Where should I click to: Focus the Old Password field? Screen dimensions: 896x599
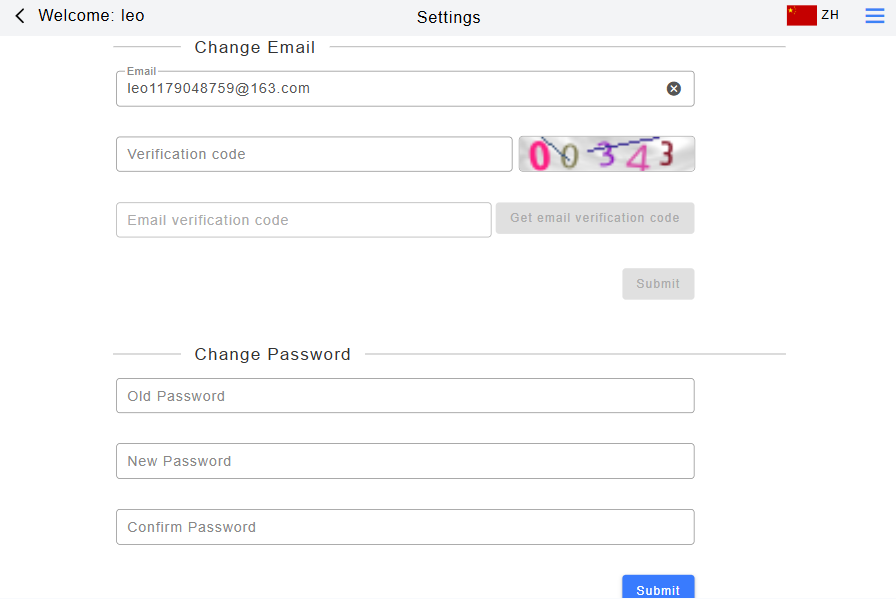pyautogui.click(x=405, y=396)
